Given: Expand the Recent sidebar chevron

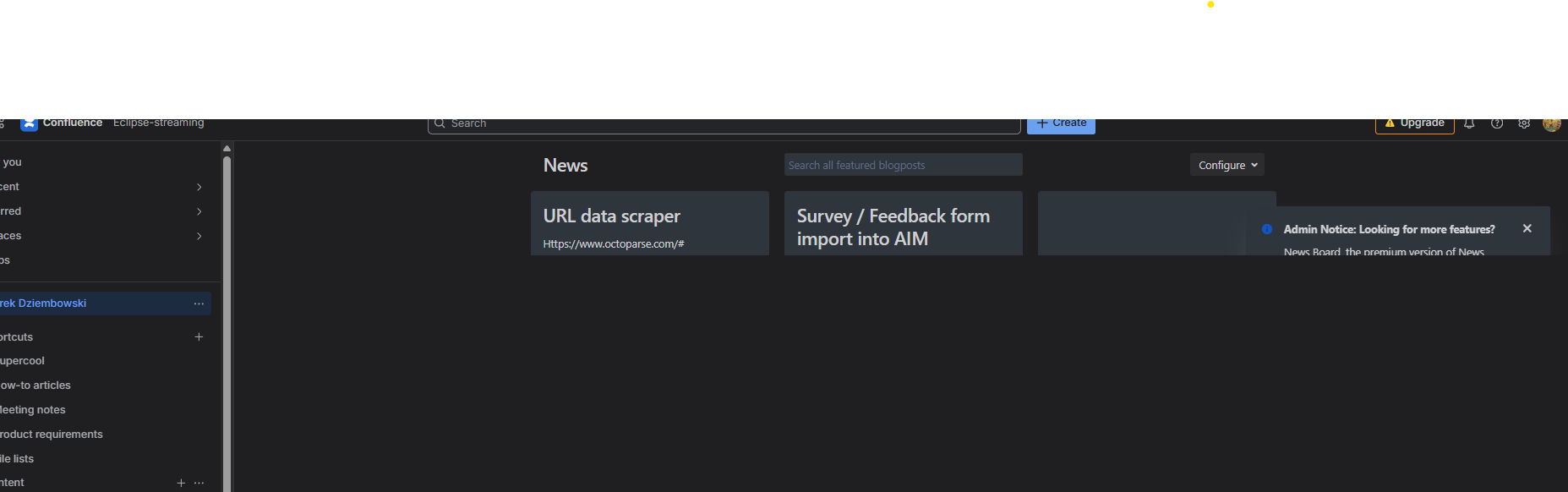Looking at the screenshot, I should (x=199, y=187).
